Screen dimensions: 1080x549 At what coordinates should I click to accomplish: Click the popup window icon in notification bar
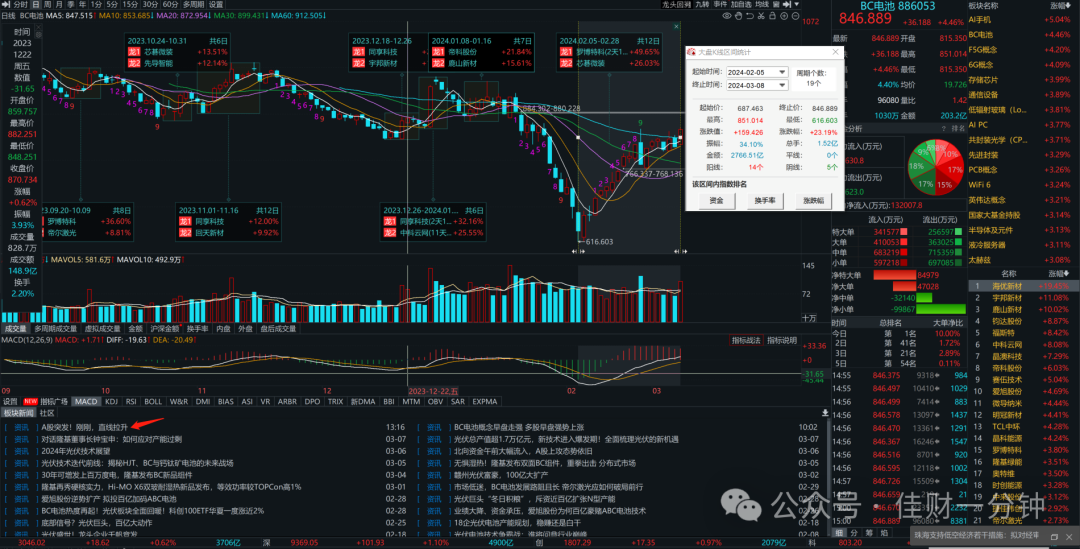click(1055, 537)
